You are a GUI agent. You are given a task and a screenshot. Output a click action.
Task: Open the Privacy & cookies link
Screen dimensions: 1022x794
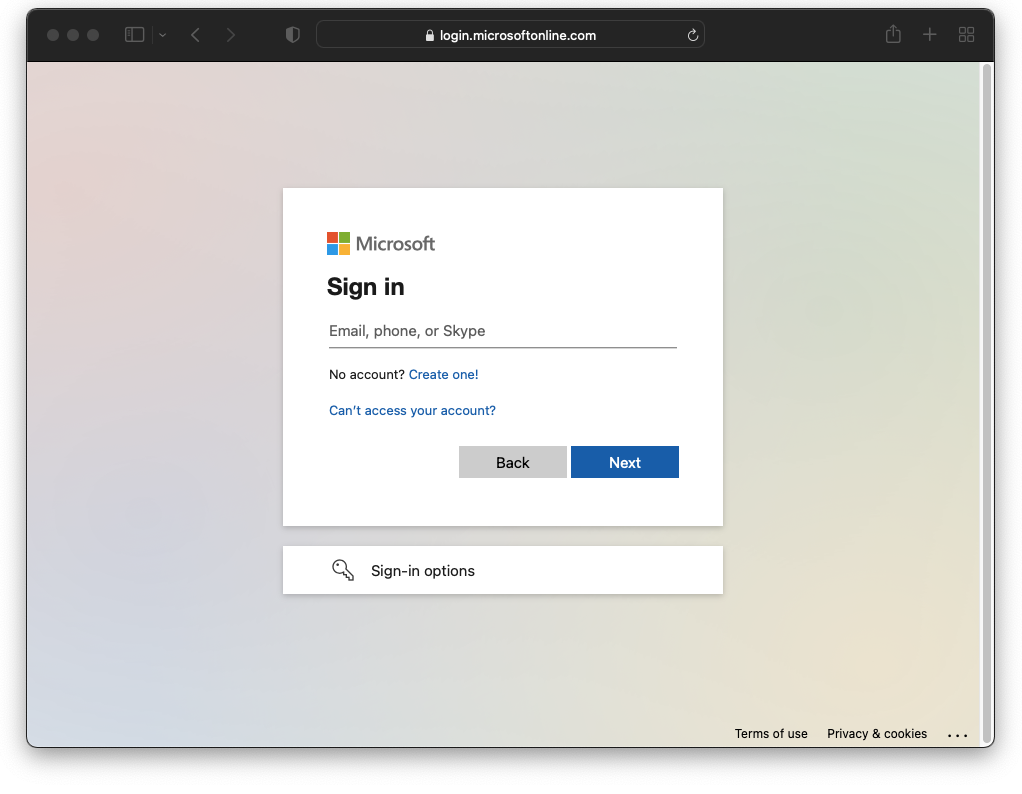click(876, 734)
